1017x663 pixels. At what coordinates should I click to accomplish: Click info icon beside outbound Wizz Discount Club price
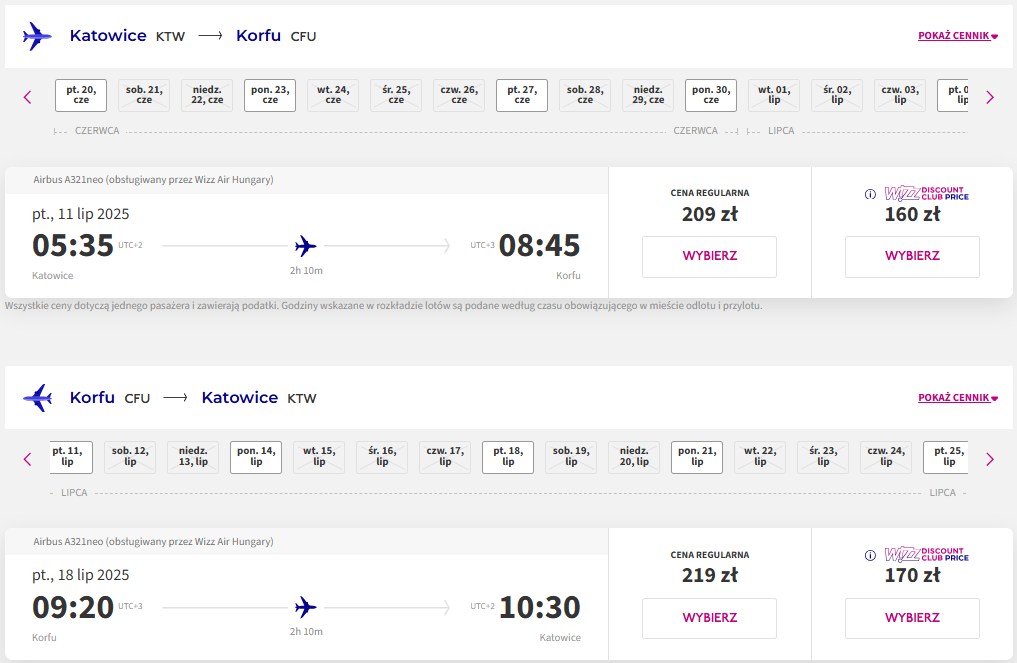click(x=870, y=194)
